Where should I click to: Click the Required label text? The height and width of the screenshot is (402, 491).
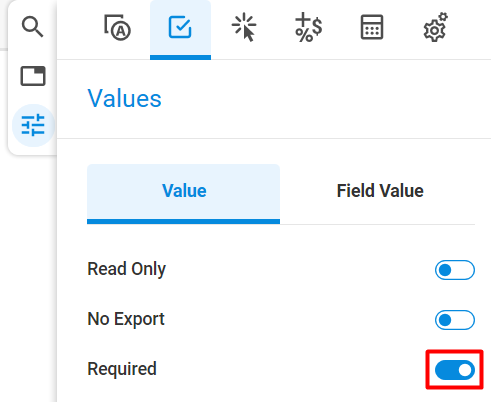coord(122,369)
